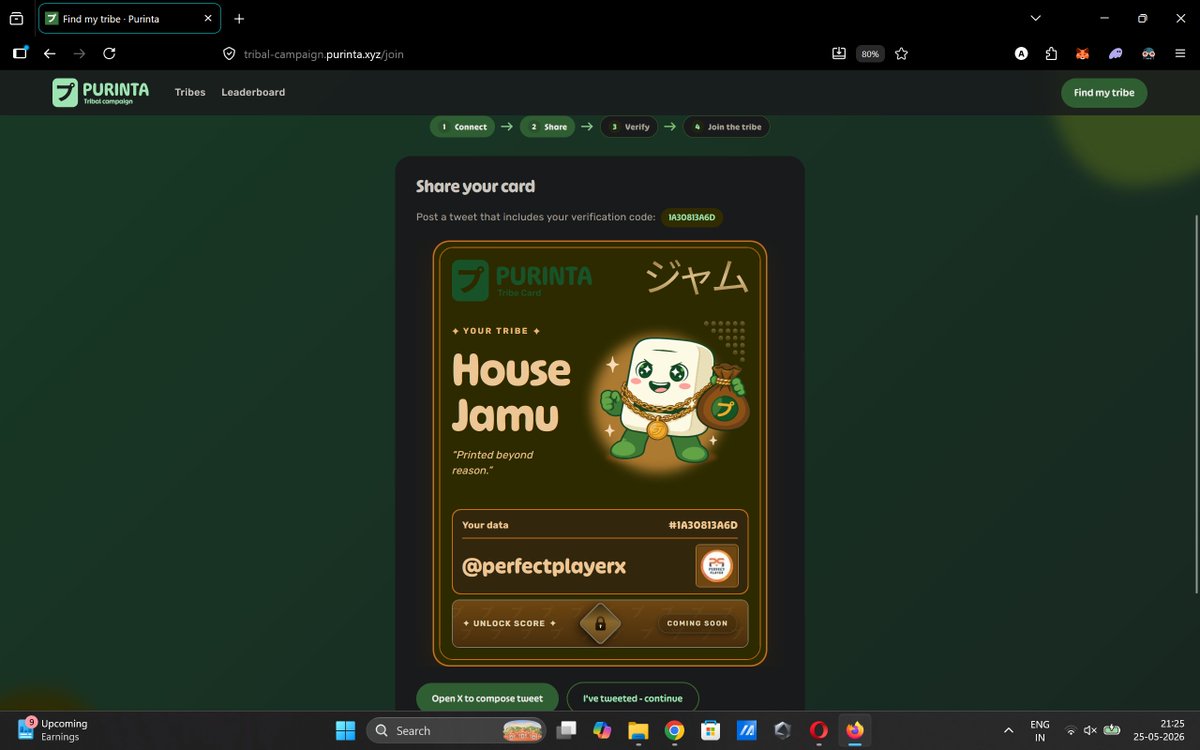This screenshot has width=1200, height=750.
Task: Click the install/save page icon in address bar
Action: click(839, 54)
